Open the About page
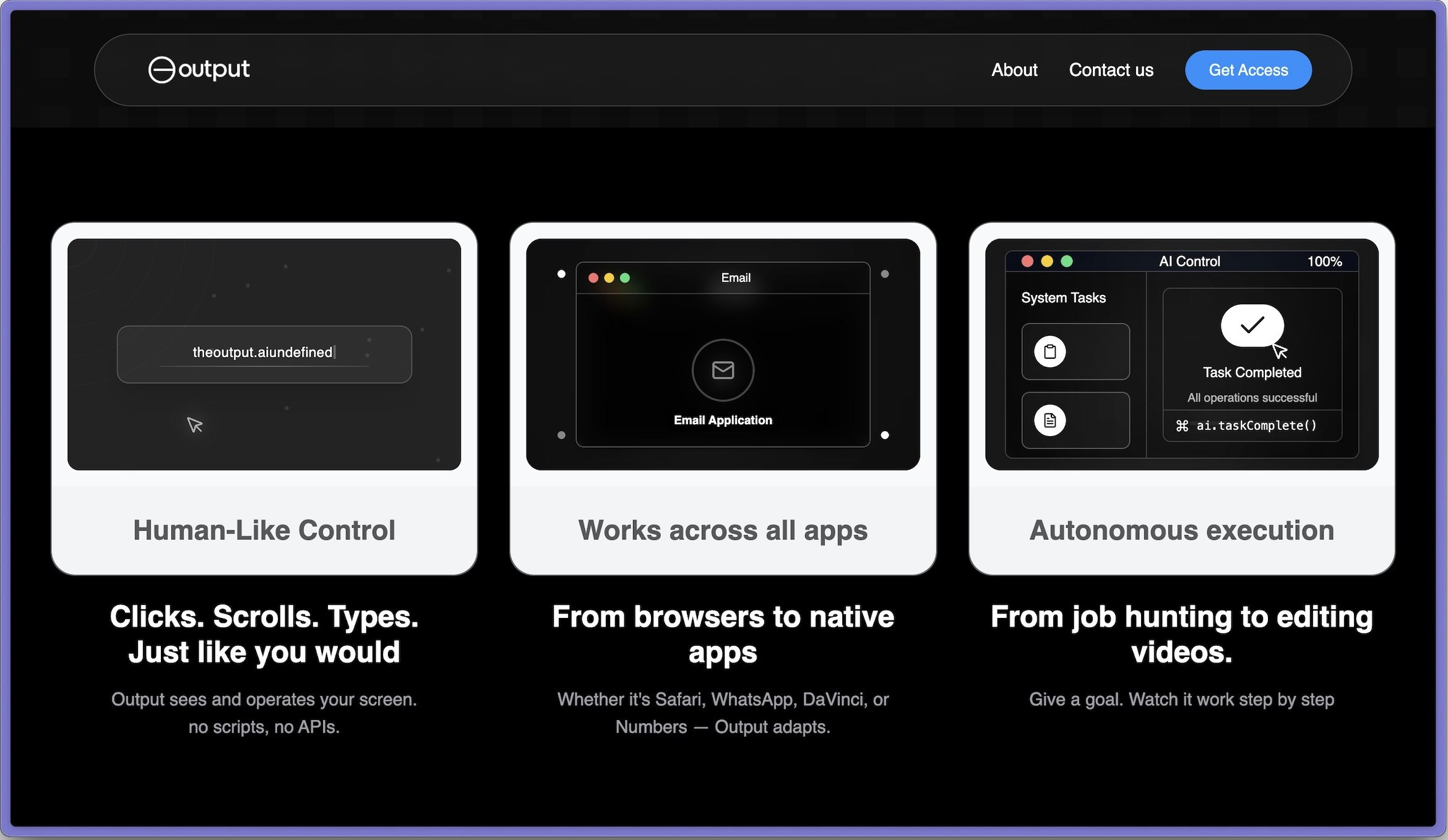The image size is (1448, 840). click(1014, 70)
